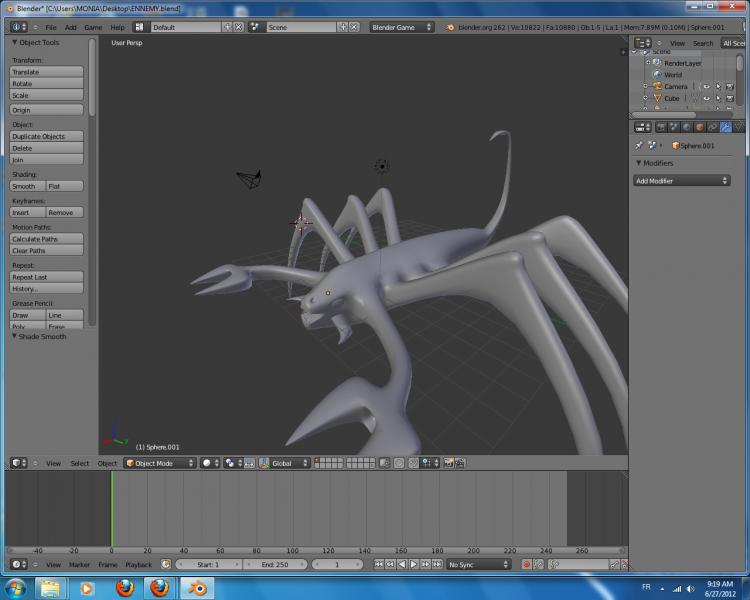
Task: Switch to Render properties tab
Action: click(661, 127)
